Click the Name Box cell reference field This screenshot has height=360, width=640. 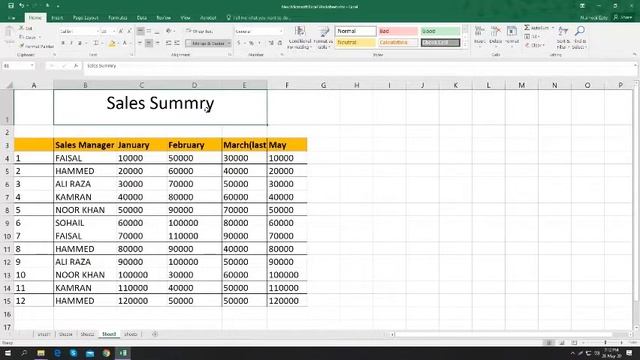tap(18, 66)
